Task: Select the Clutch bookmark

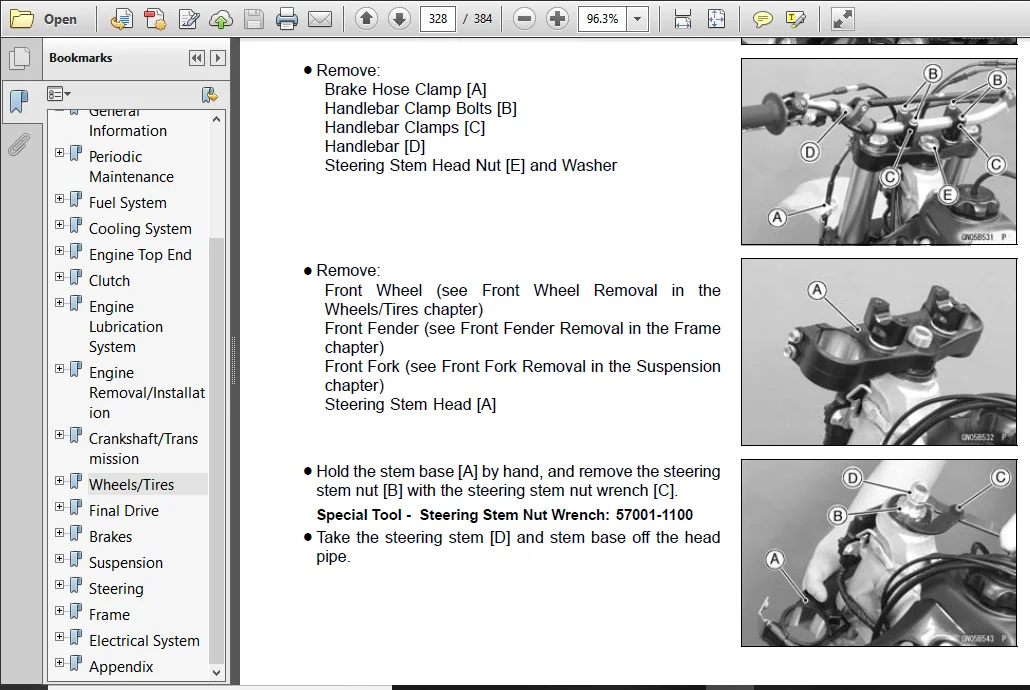Action: (109, 281)
